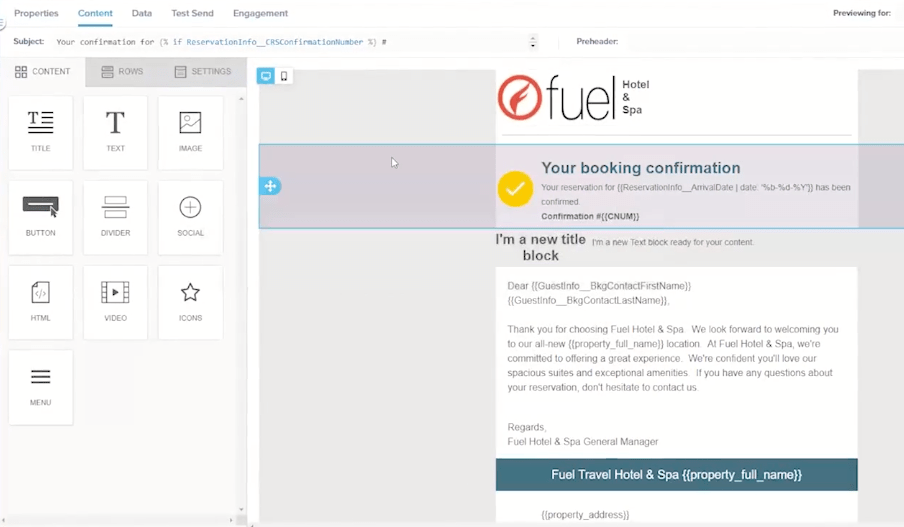Select the Divider content block
Screen dimensions: 904x527
pos(115,217)
